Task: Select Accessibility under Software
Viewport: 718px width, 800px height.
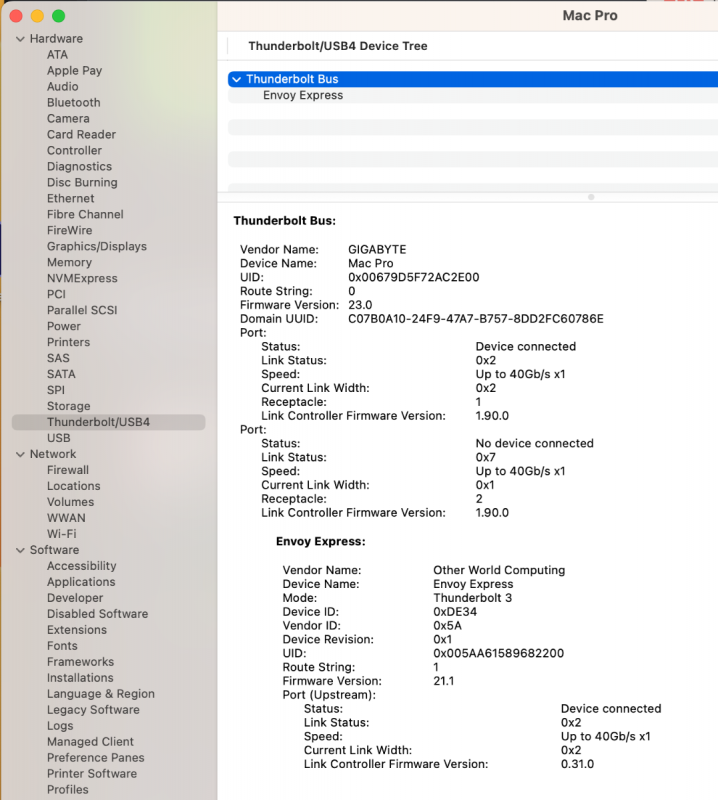Action: [82, 566]
